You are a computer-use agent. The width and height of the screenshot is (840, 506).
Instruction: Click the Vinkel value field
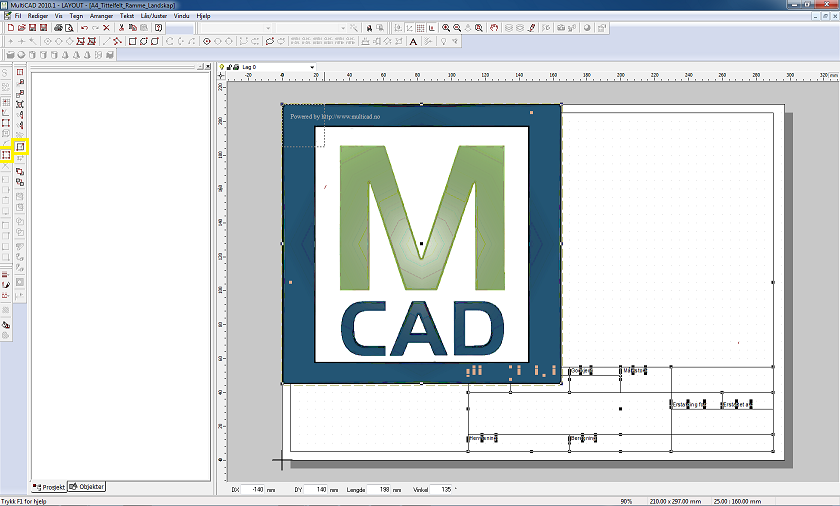click(441, 489)
